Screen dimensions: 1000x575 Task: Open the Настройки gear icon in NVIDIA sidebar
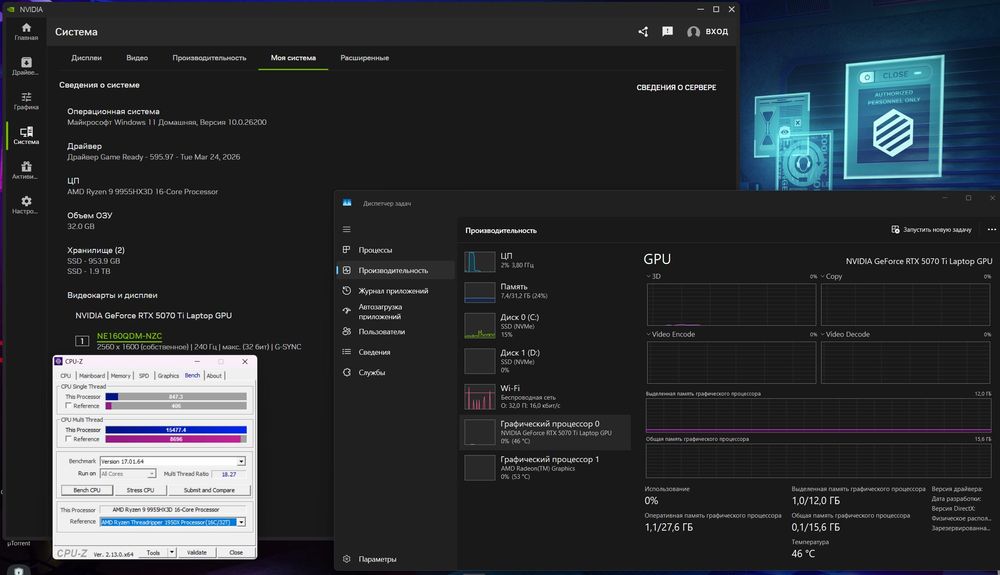point(26,201)
